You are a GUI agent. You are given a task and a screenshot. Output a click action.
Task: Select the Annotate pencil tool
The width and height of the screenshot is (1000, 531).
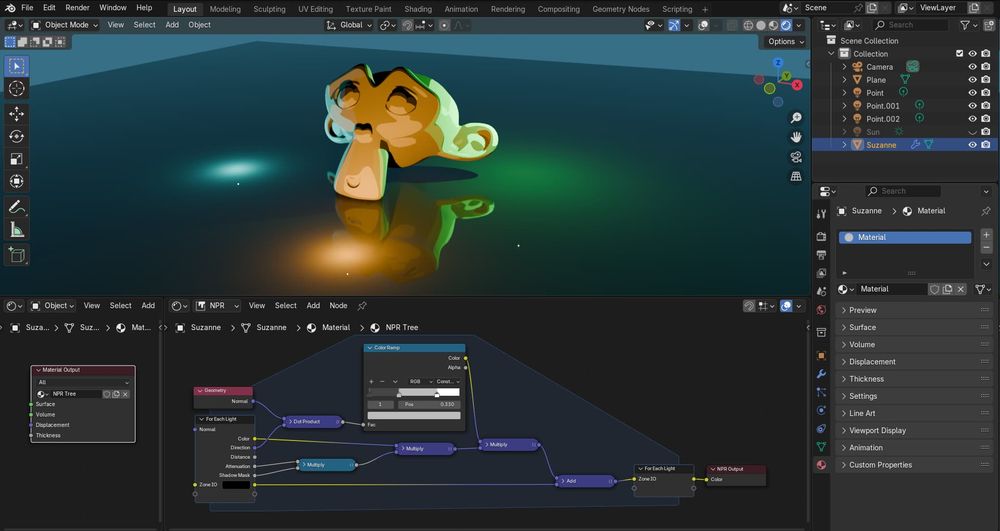[17, 207]
